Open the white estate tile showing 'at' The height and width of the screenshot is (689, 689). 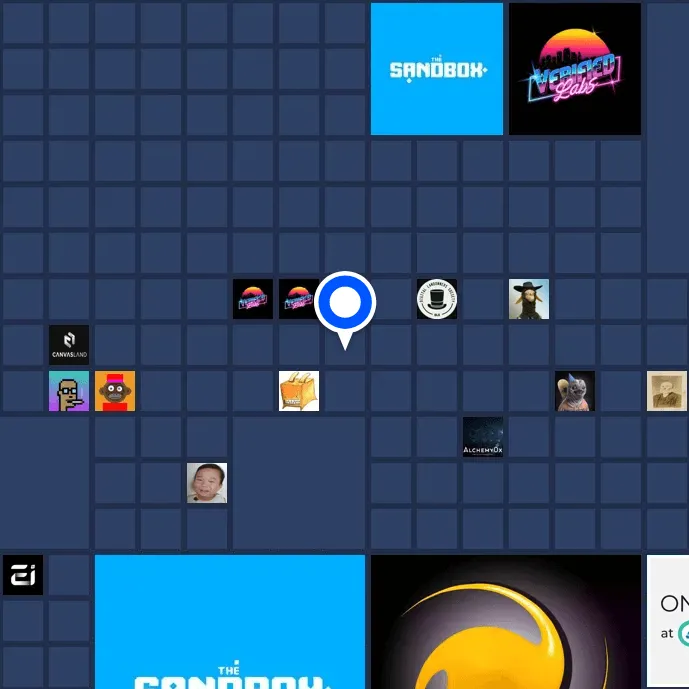tap(668, 622)
